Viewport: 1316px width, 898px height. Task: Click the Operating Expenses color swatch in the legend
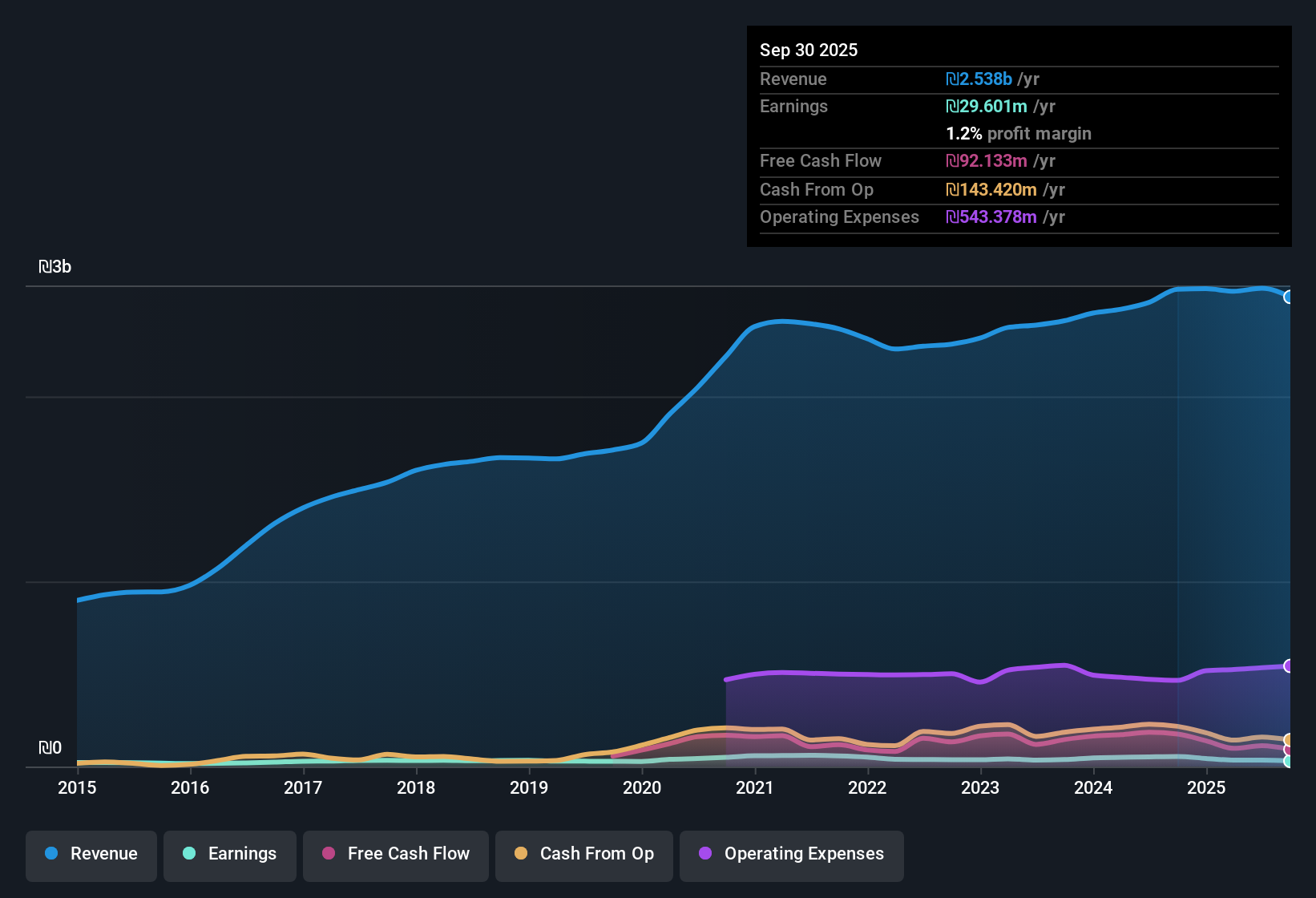click(x=705, y=854)
